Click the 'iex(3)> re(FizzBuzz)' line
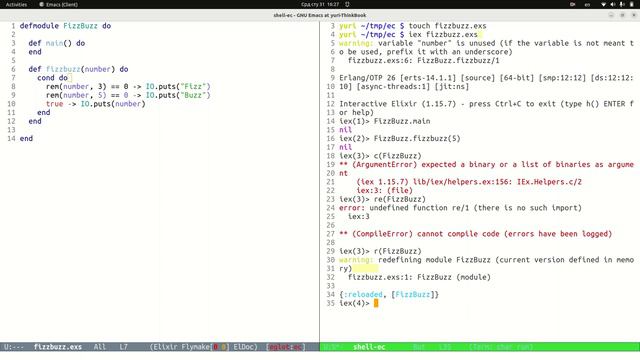The height and width of the screenshot is (360, 640). point(382,199)
